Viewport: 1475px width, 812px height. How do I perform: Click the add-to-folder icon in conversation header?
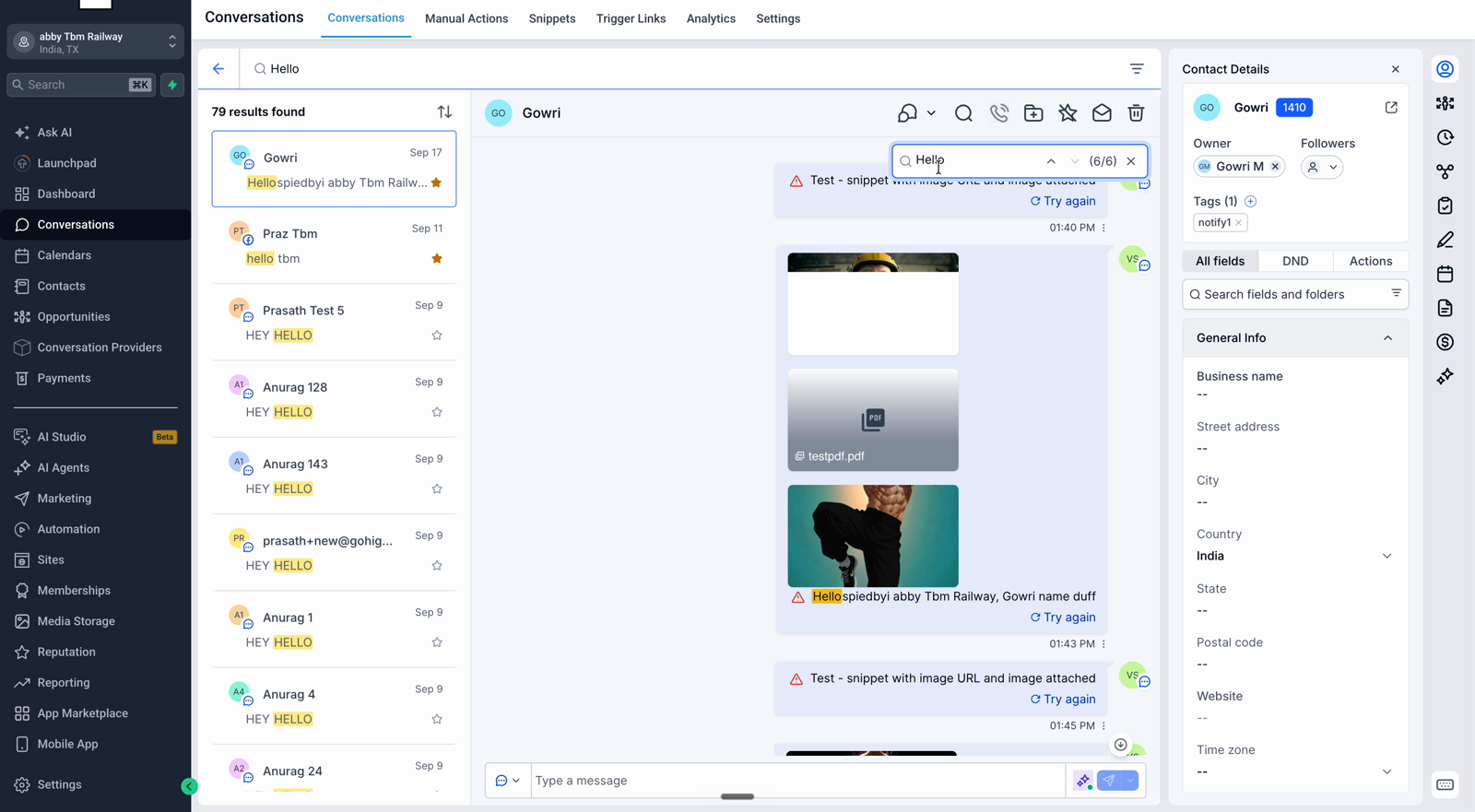(1033, 113)
